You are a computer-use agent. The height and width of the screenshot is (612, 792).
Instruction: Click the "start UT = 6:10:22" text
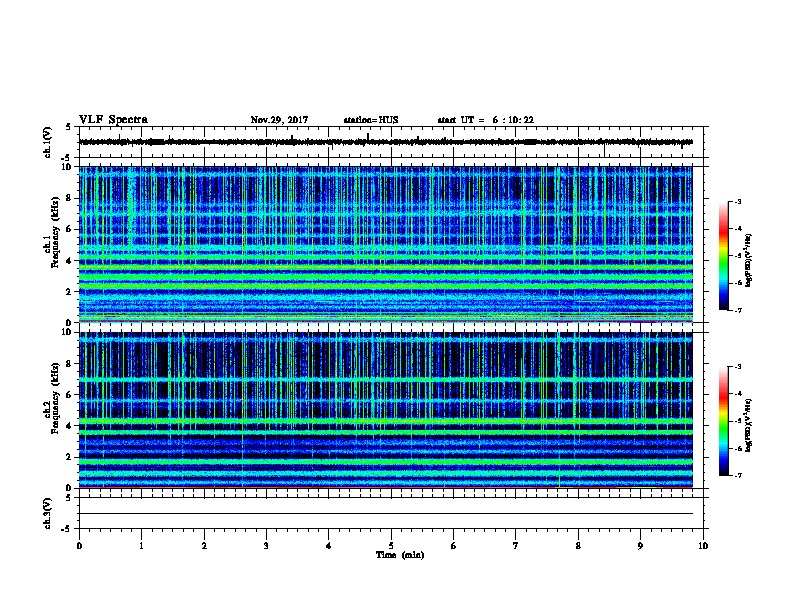(x=485, y=120)
